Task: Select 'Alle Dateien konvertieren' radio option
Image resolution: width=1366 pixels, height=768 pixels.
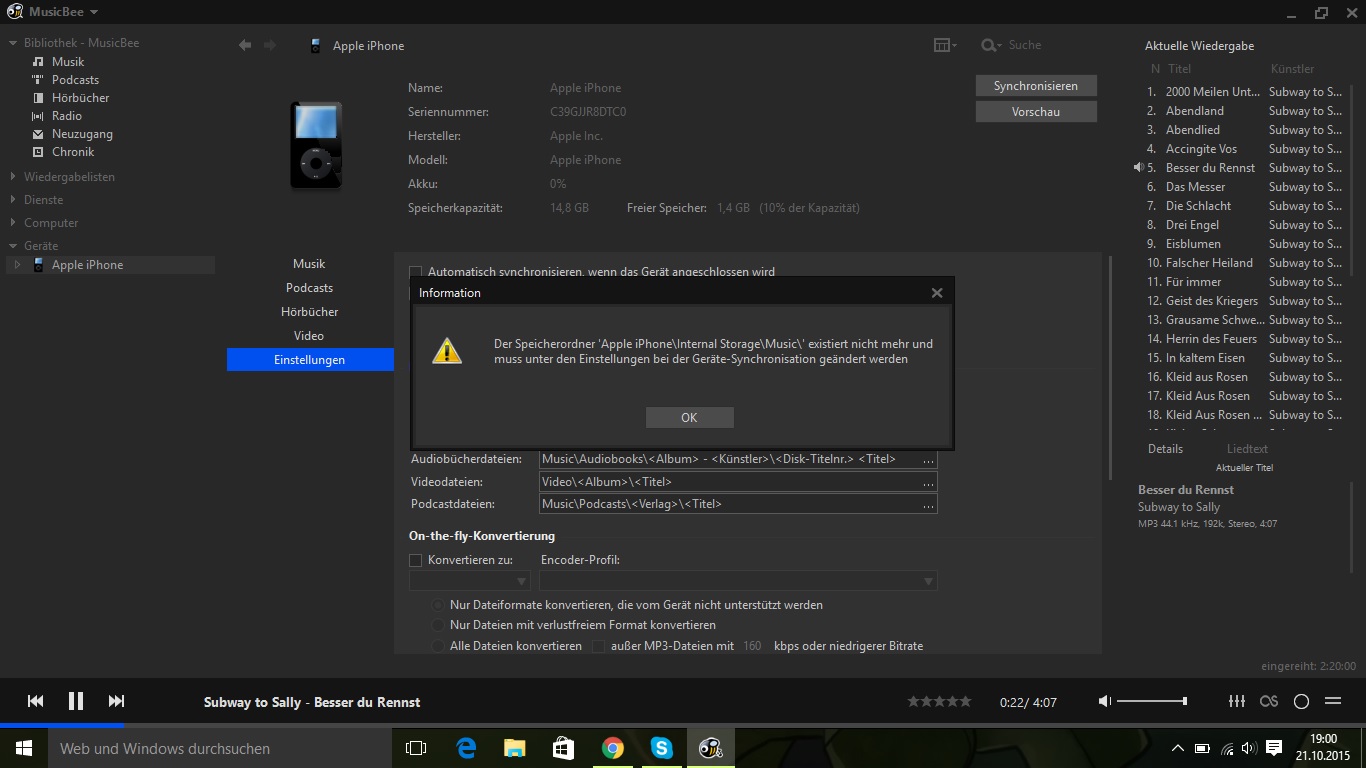Action: click(x=438, y=646)
